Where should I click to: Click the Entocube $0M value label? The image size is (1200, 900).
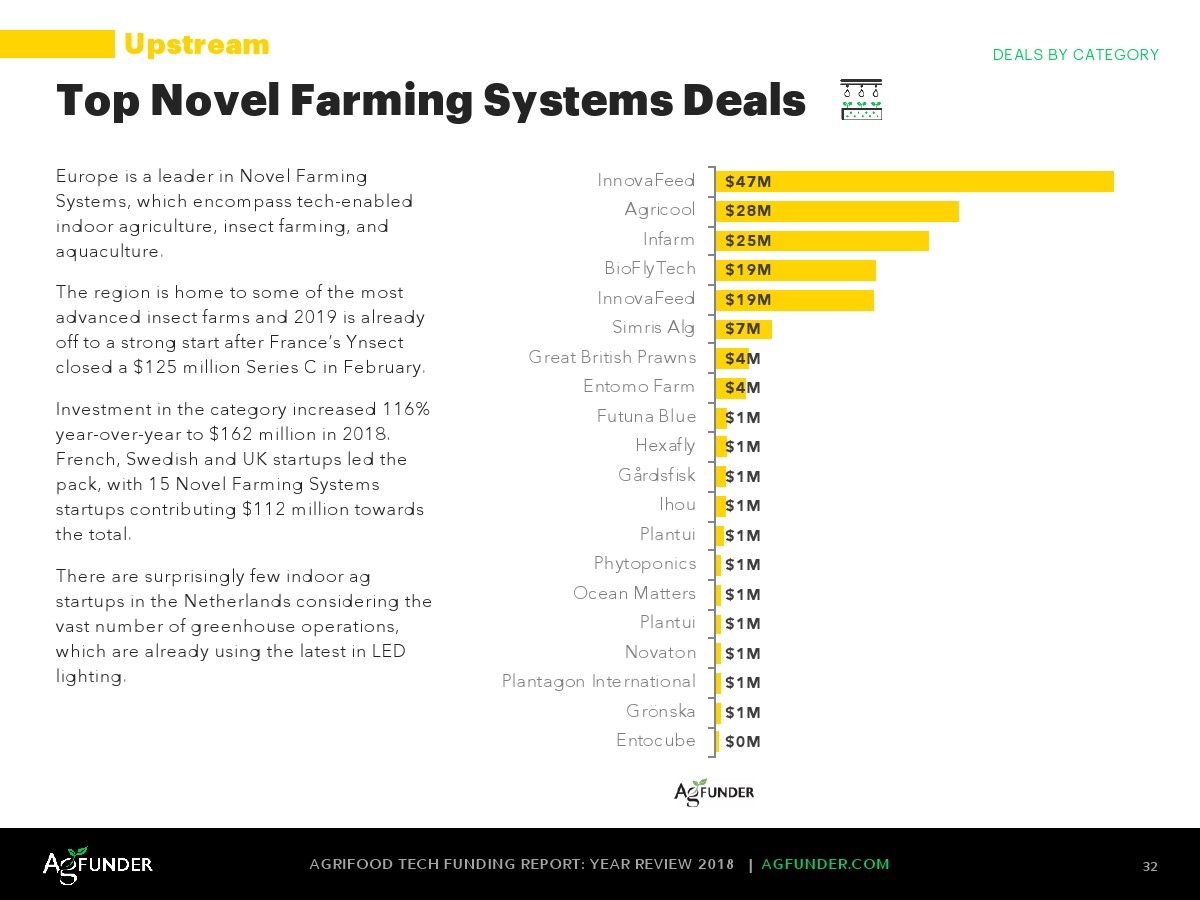pos(743,742)
